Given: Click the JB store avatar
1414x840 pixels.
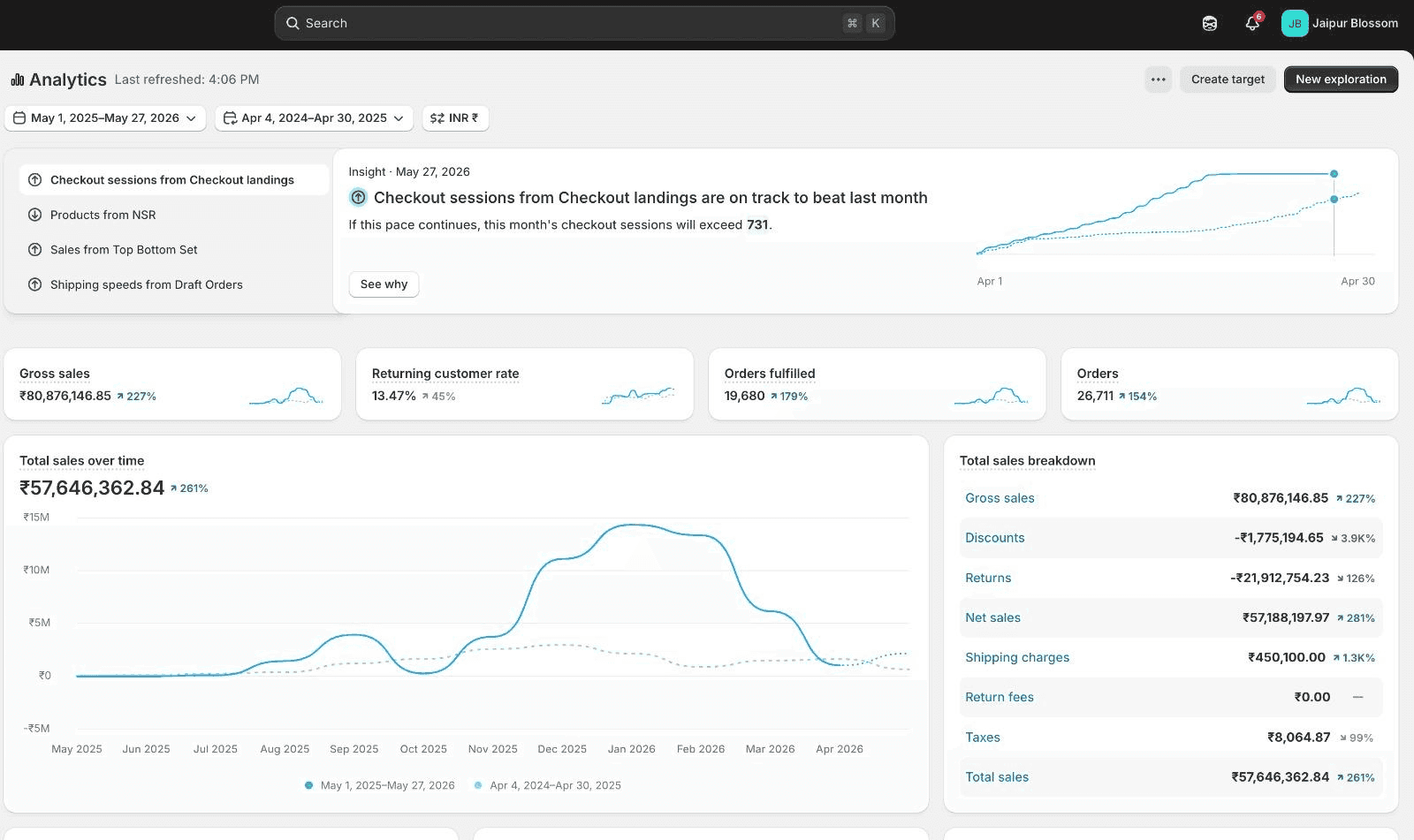Looking at the screenshot, I should coord(1295,23).
